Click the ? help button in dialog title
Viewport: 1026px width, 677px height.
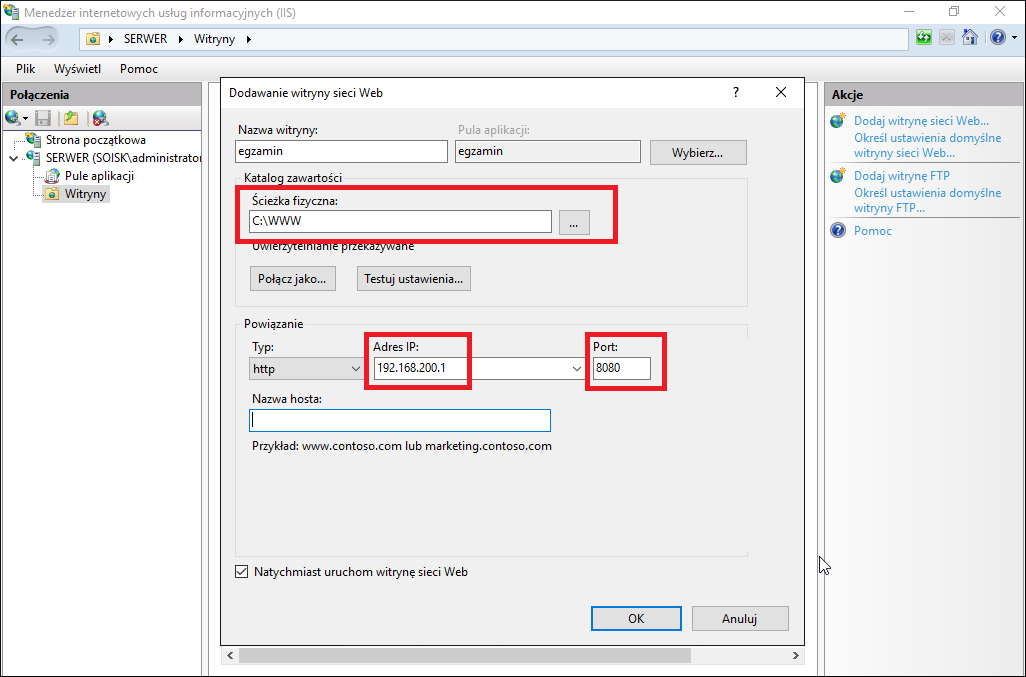[736, 92]
